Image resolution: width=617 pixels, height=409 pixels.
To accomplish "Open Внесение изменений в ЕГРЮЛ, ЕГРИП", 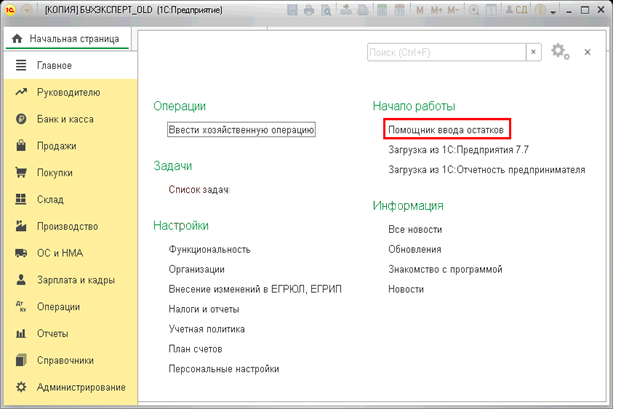I will click(255, 289).
